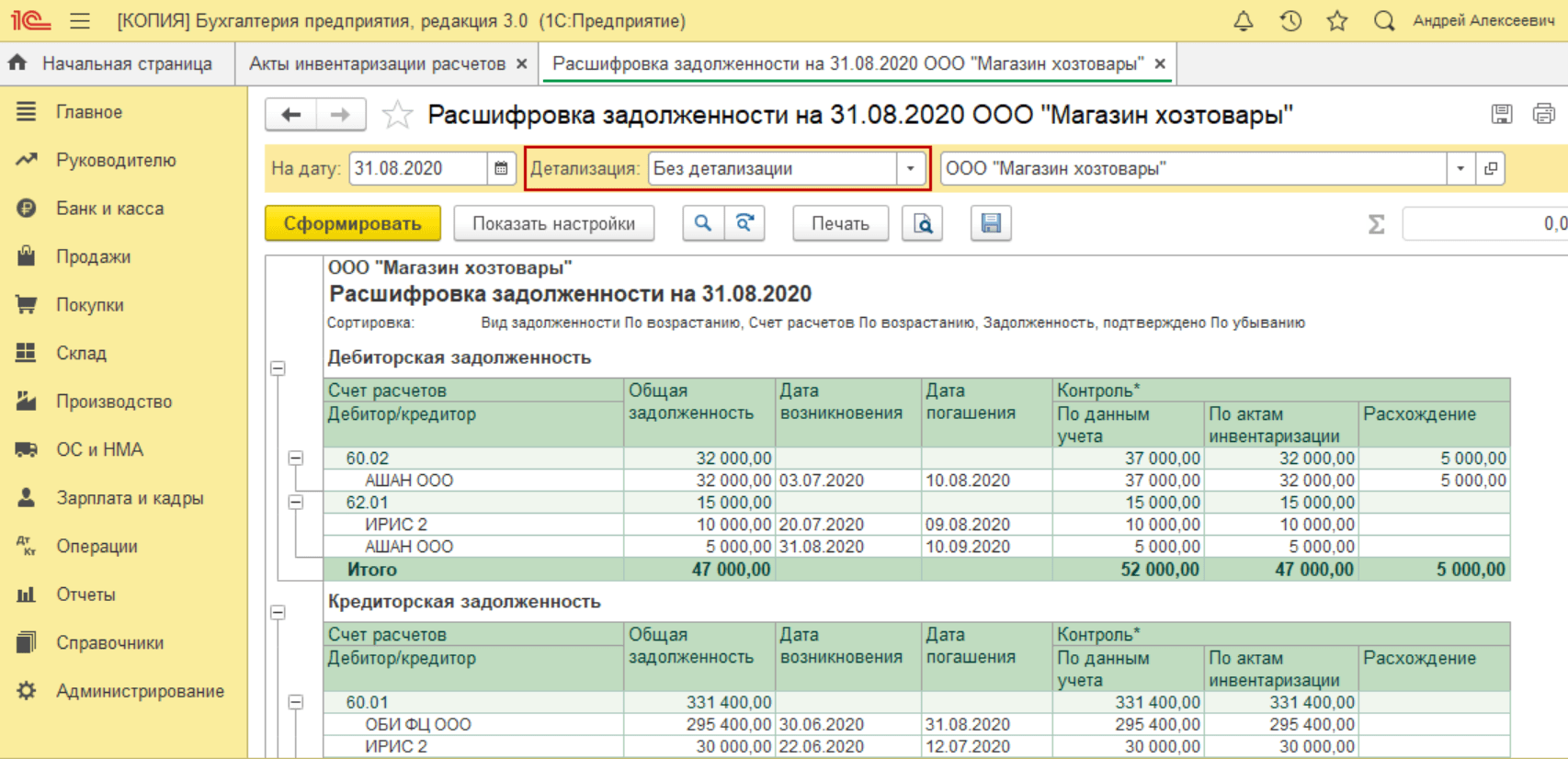Open the history clock icon
This screenshot has height=759, width=1568.
click(x=1290, y=21)
